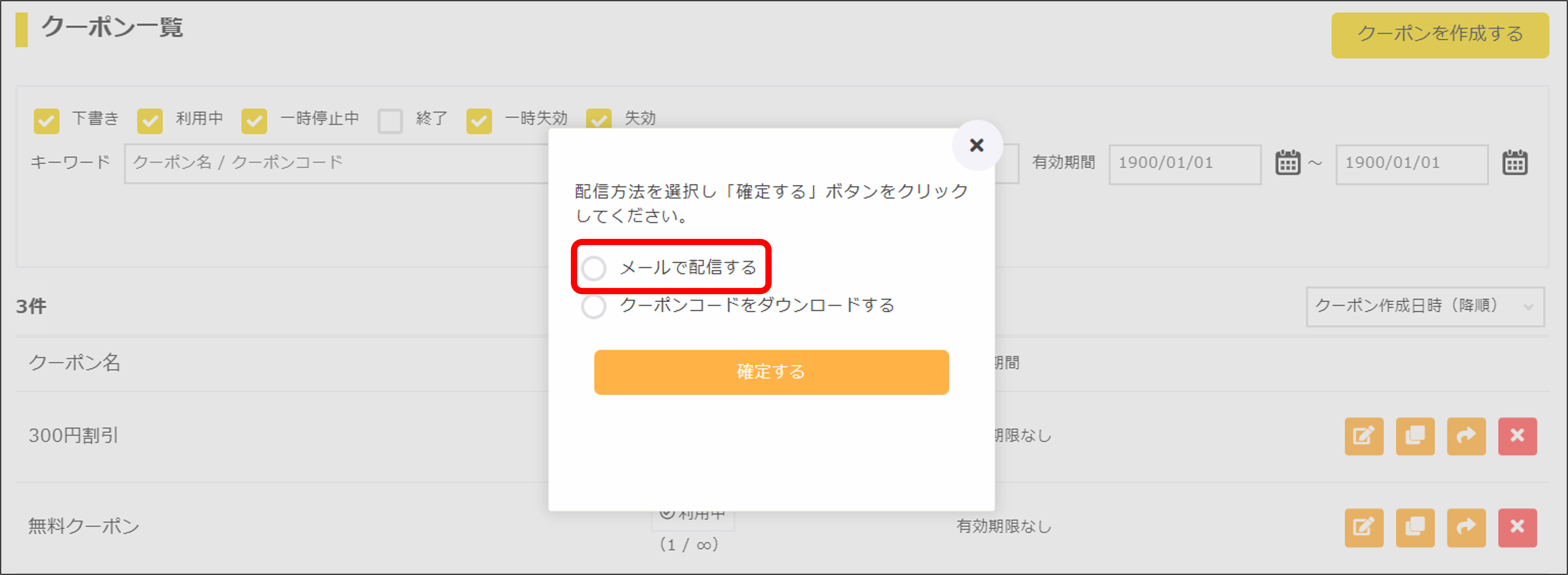This screenshot has height=575, width=1568.
Task: Open calendar for start date
Action: 1287,163
